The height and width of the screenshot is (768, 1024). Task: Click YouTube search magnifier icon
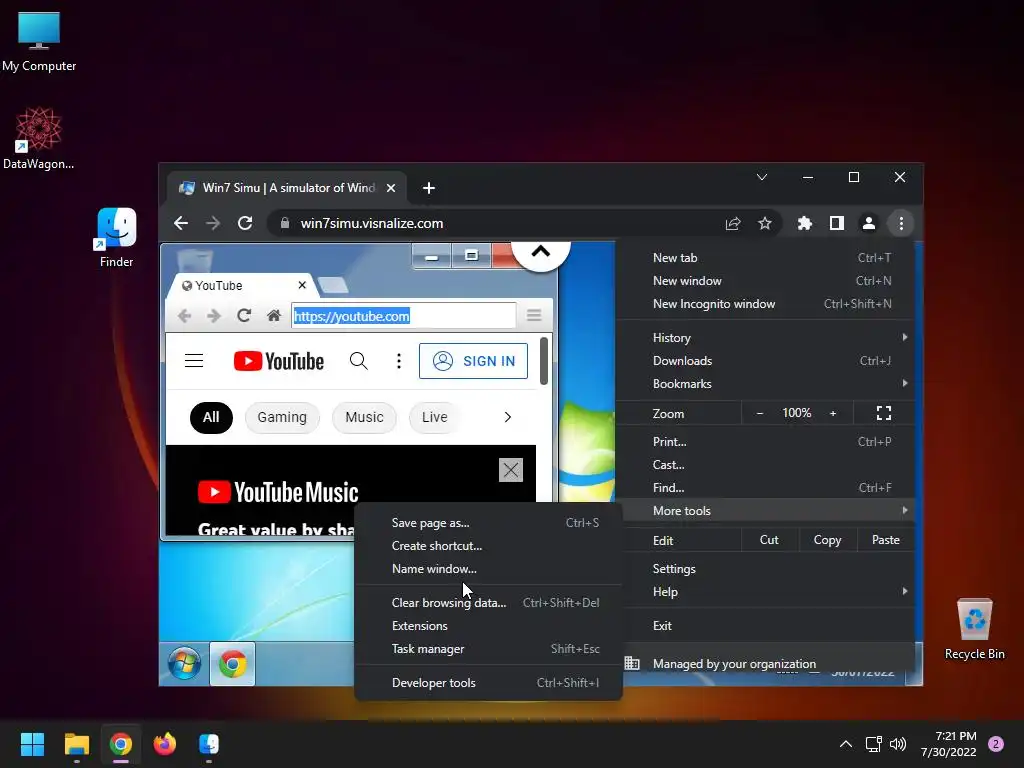[359, 361]
